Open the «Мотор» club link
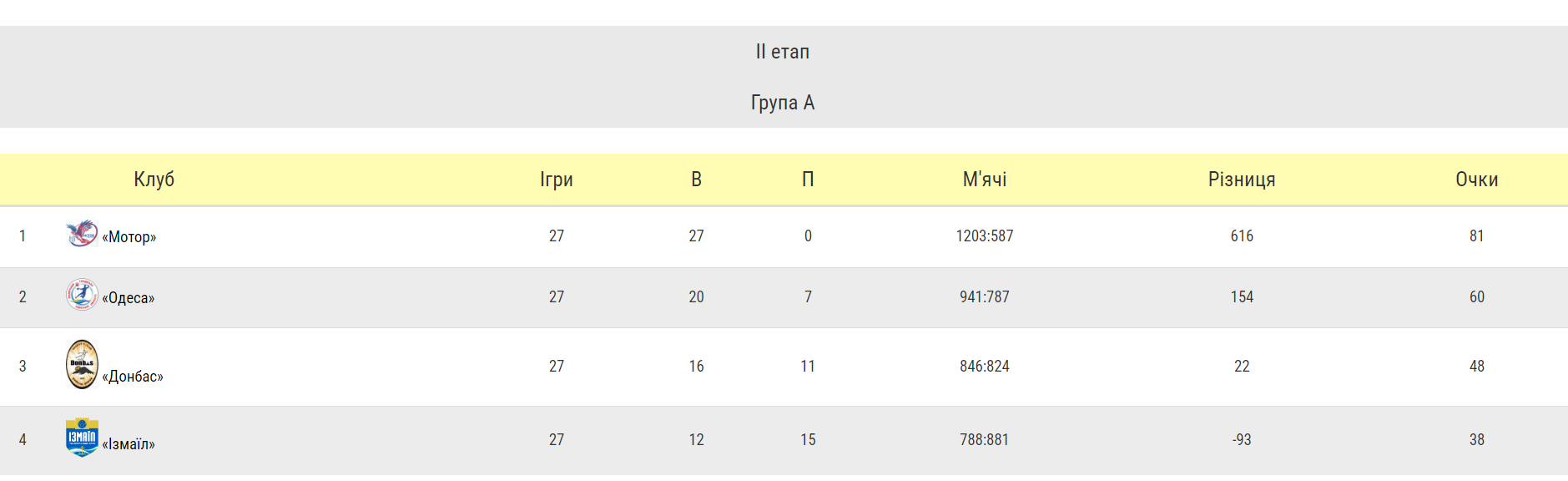1568x481 pixels. click(129, 237)
